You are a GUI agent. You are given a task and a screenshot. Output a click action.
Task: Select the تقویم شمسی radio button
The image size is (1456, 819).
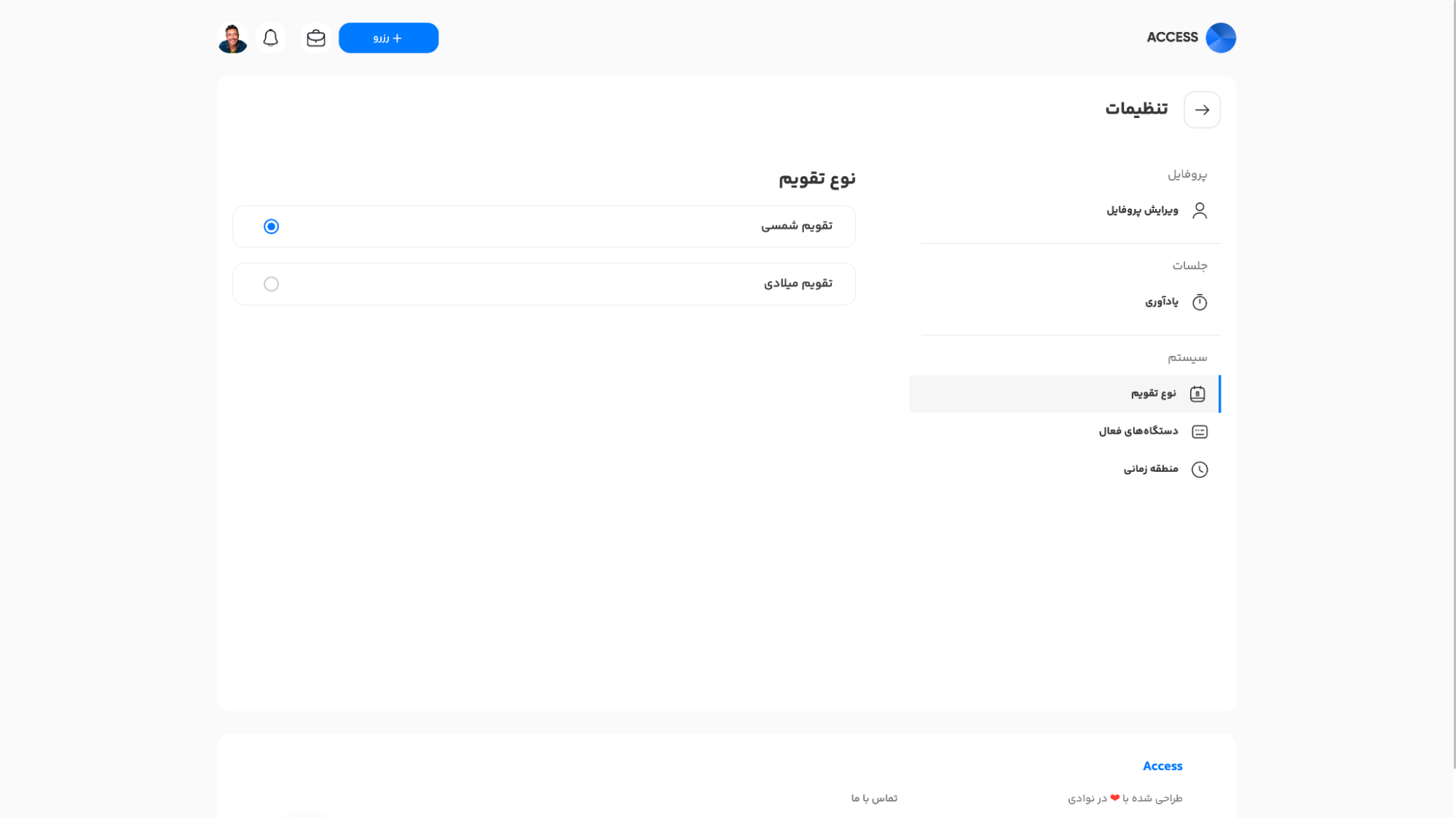click(x=271, y=226)
